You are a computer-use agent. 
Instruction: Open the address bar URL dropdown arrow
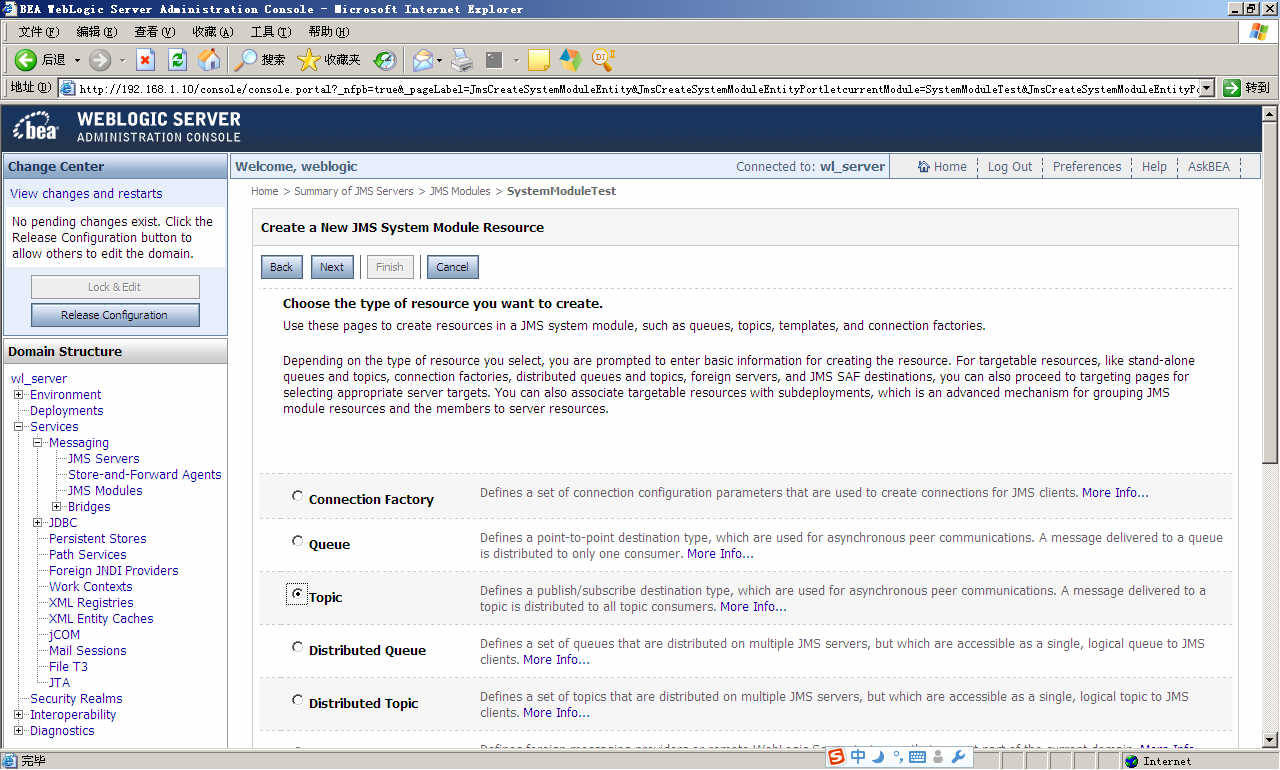[1207, 88]
